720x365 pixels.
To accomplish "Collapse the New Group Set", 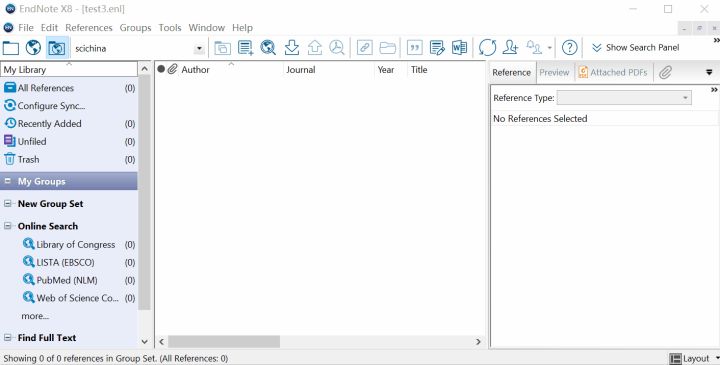I will pos(8,203).
